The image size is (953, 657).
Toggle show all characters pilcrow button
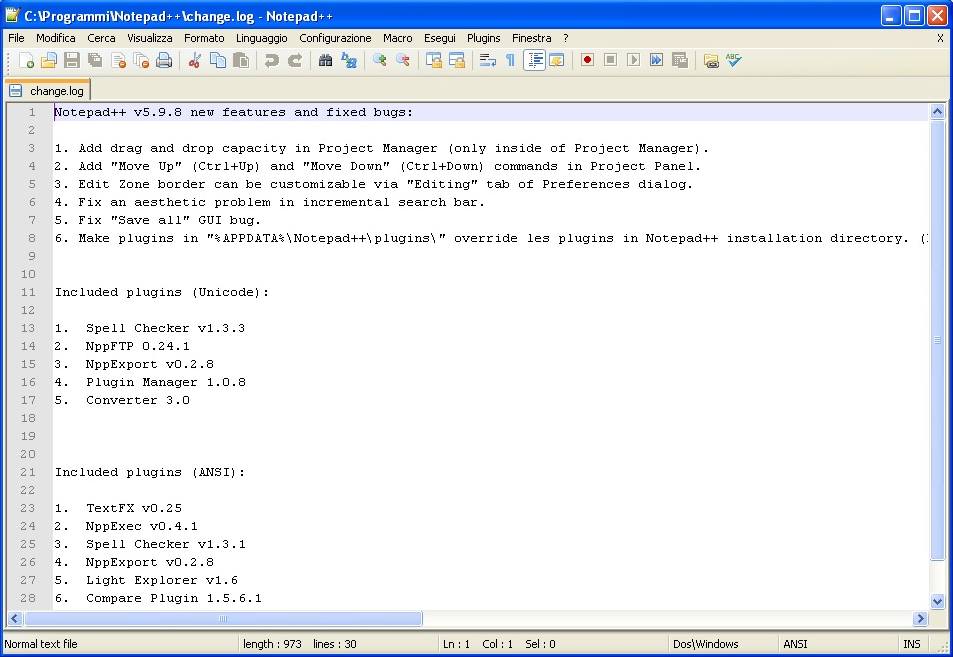point(510,60)
